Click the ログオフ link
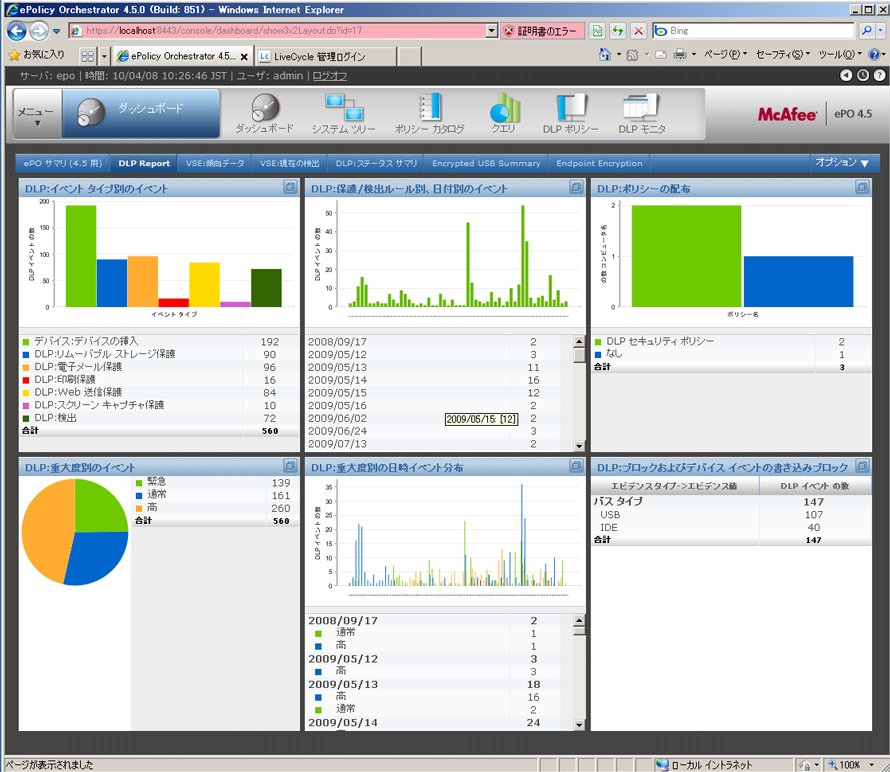 coord(330,75)
